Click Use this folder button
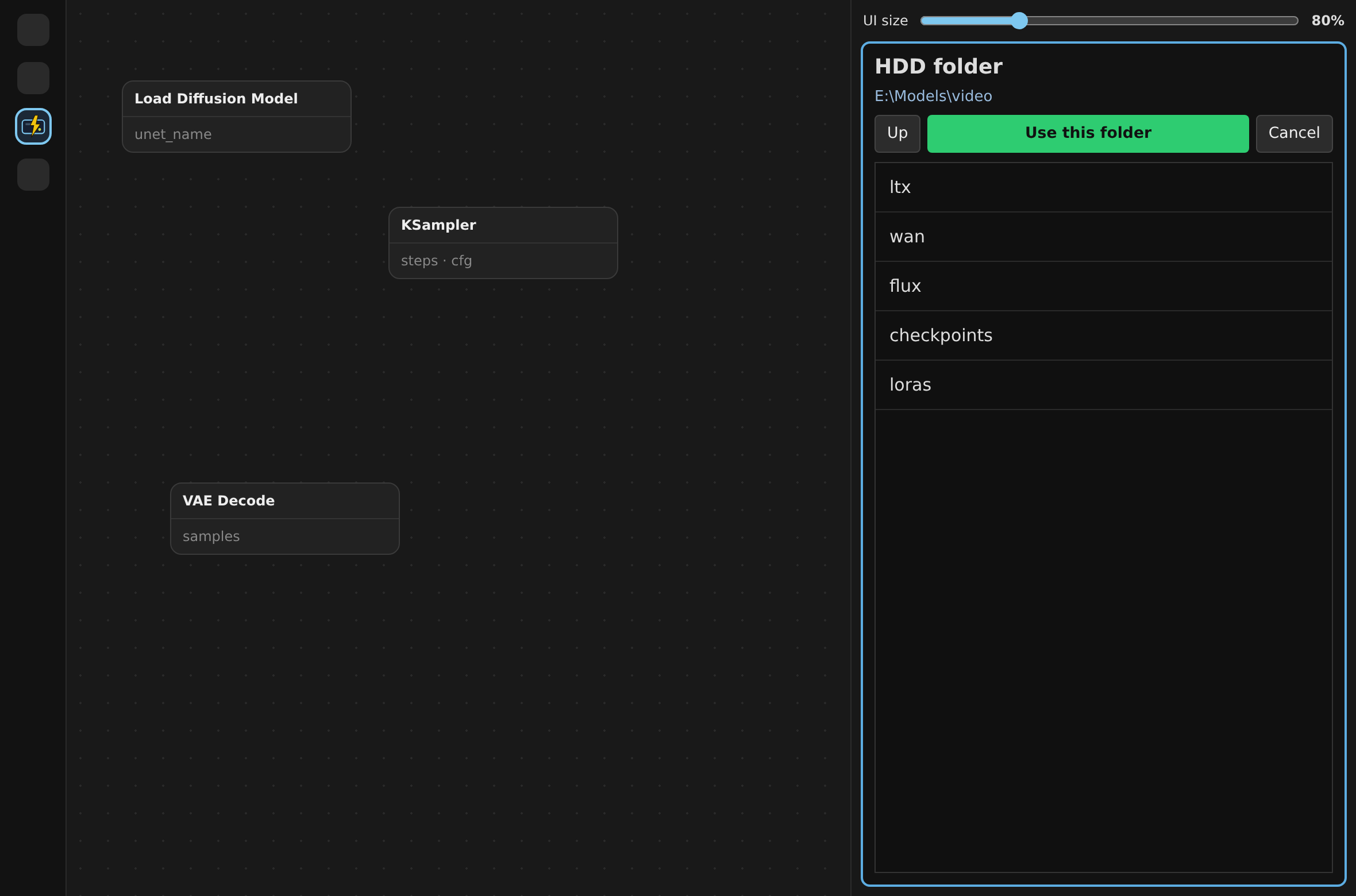This screenshot has width=1356, height=896. (1088, 133)
